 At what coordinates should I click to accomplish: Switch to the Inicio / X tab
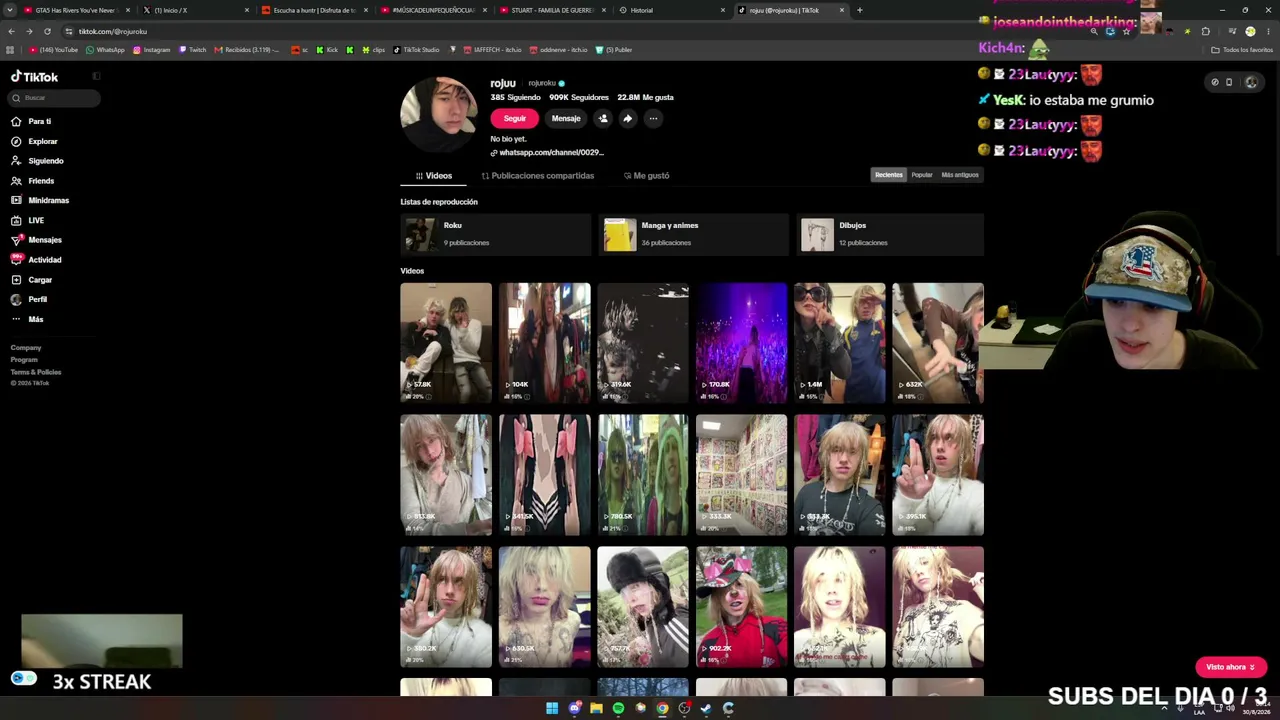tap(195, 10)
